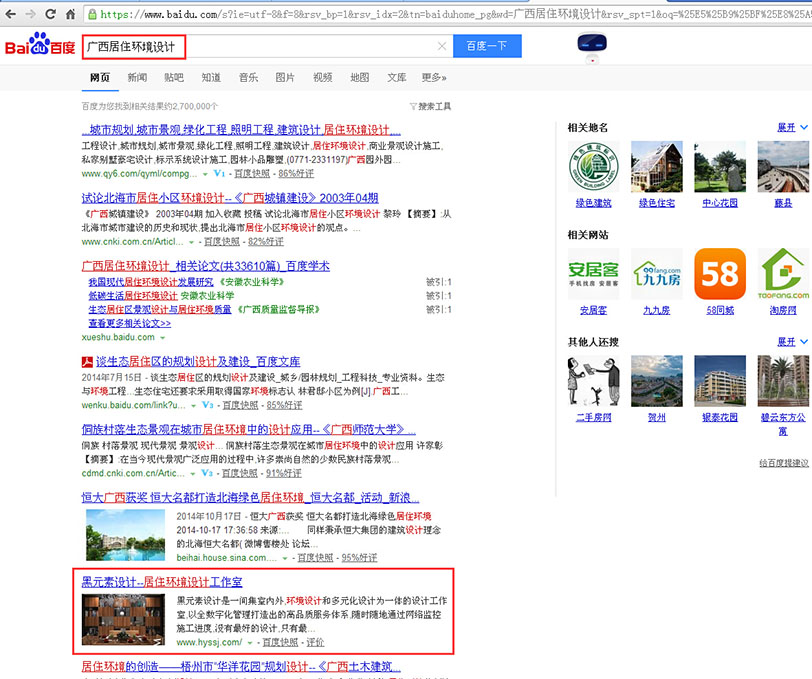Open 恒大广西获奖 恒大名都 result link
The image size is (812, 679).
pos(250,498)
